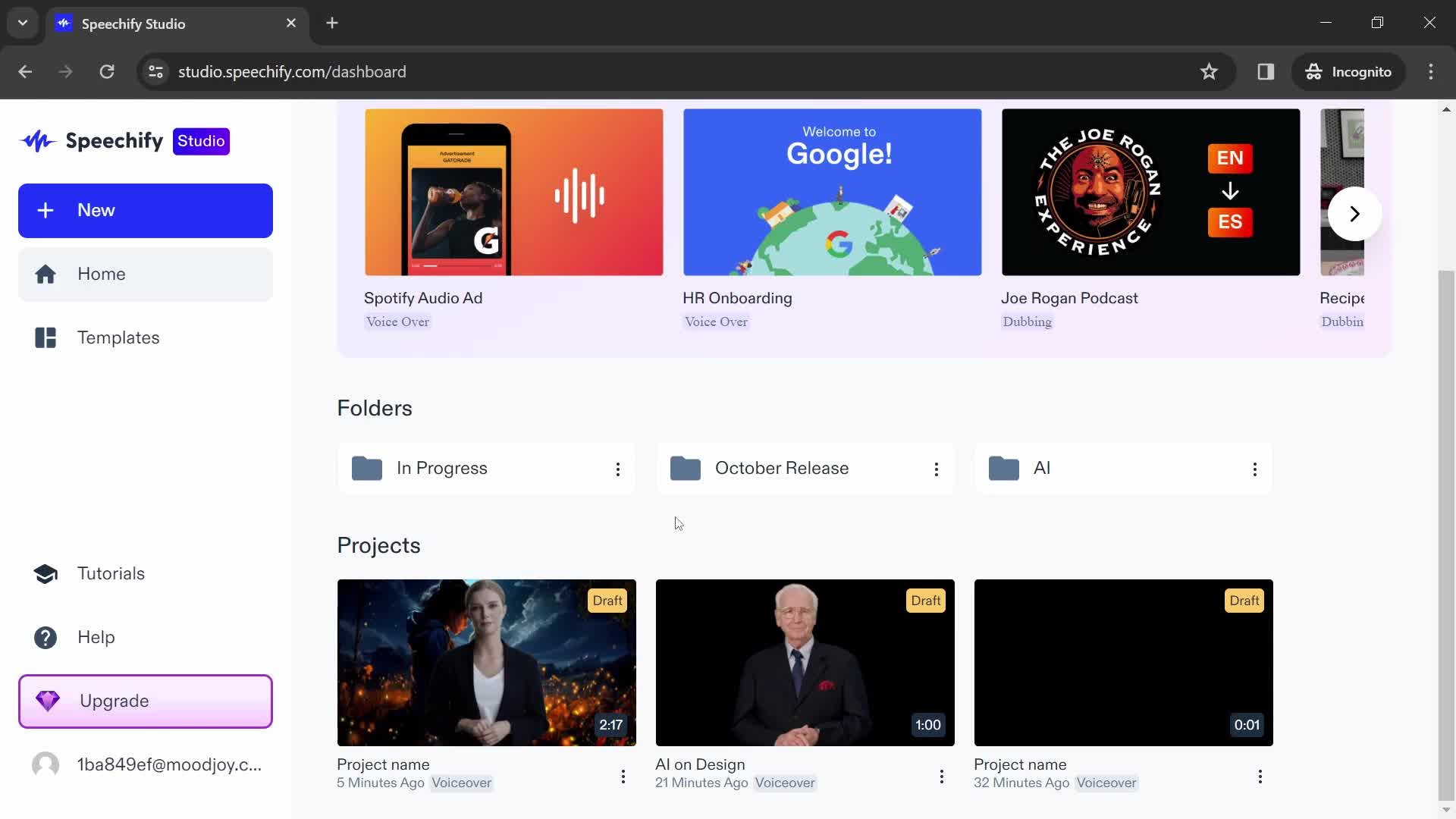The image size is (1456, 819).
Task: Go to Home in sidebar
Action: tap(146, 275)
